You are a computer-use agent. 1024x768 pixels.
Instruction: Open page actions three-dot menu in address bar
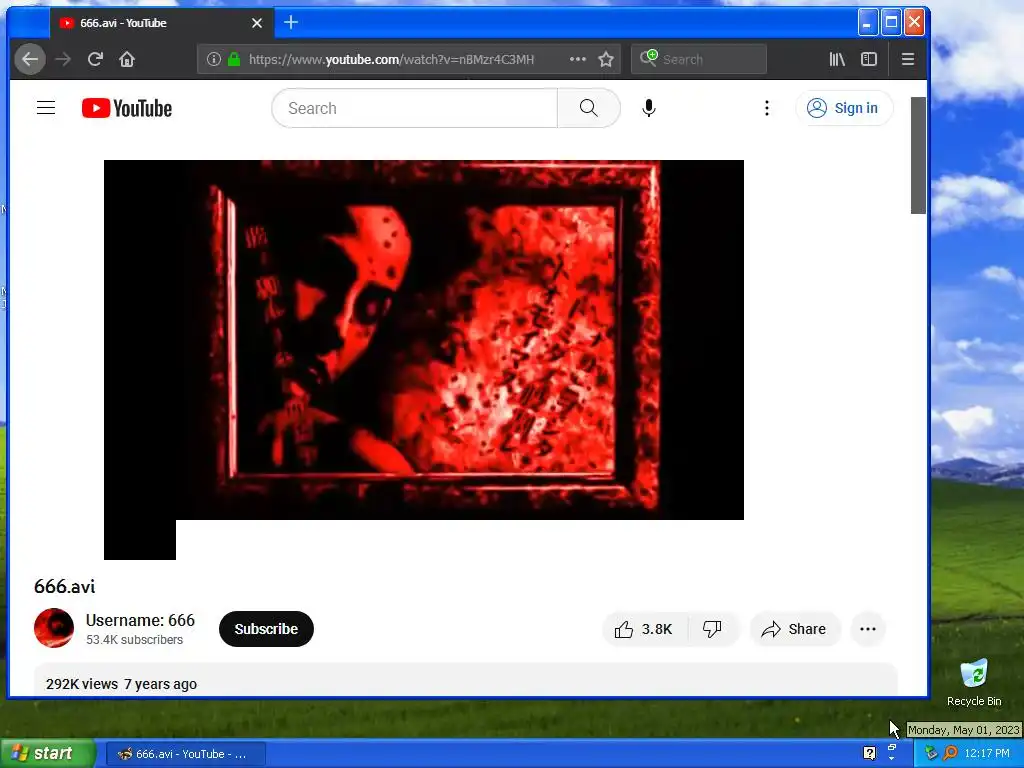tap(578, 59)
